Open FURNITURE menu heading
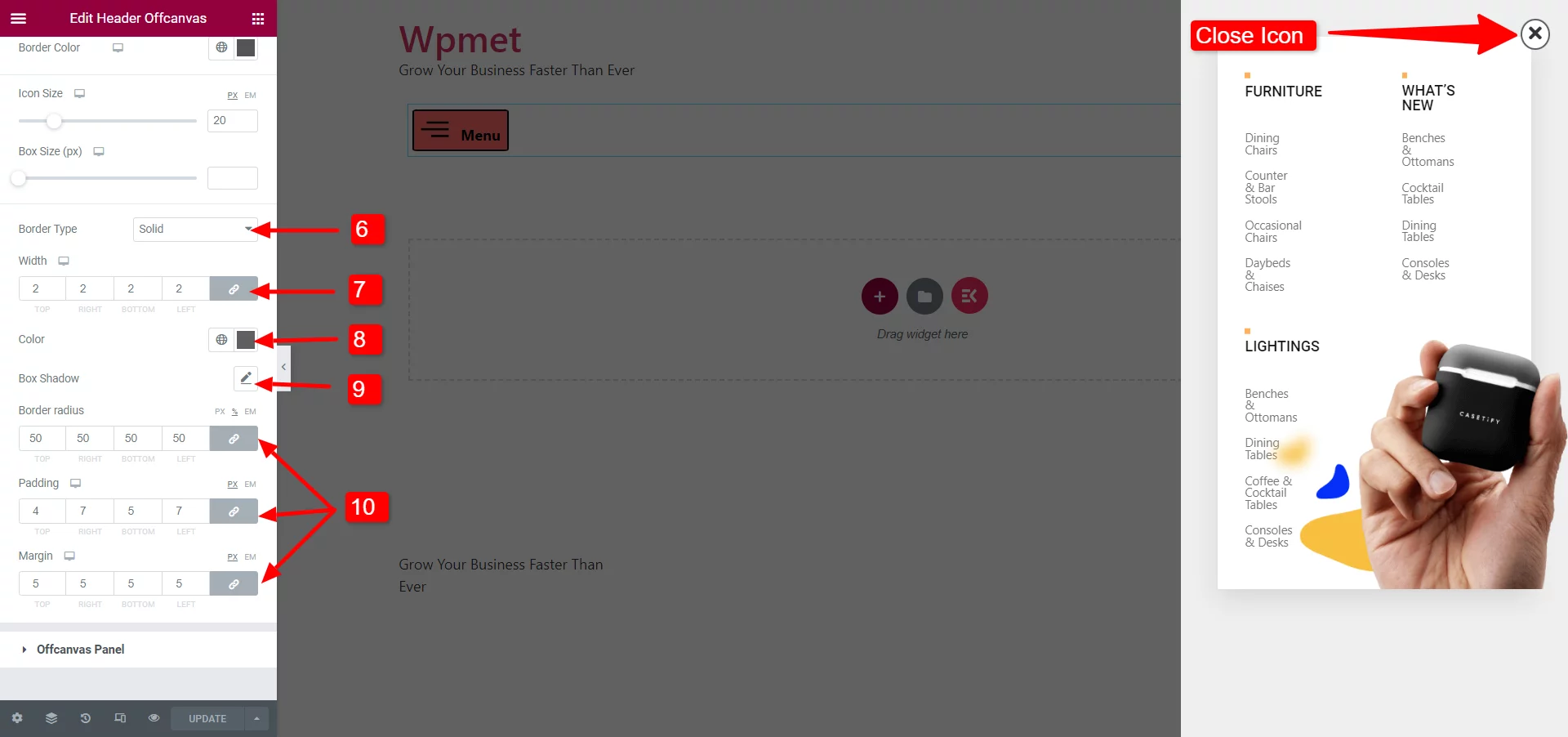Image resolution: width=1568 pixels, height=737 pixels. pos(1283,92)
